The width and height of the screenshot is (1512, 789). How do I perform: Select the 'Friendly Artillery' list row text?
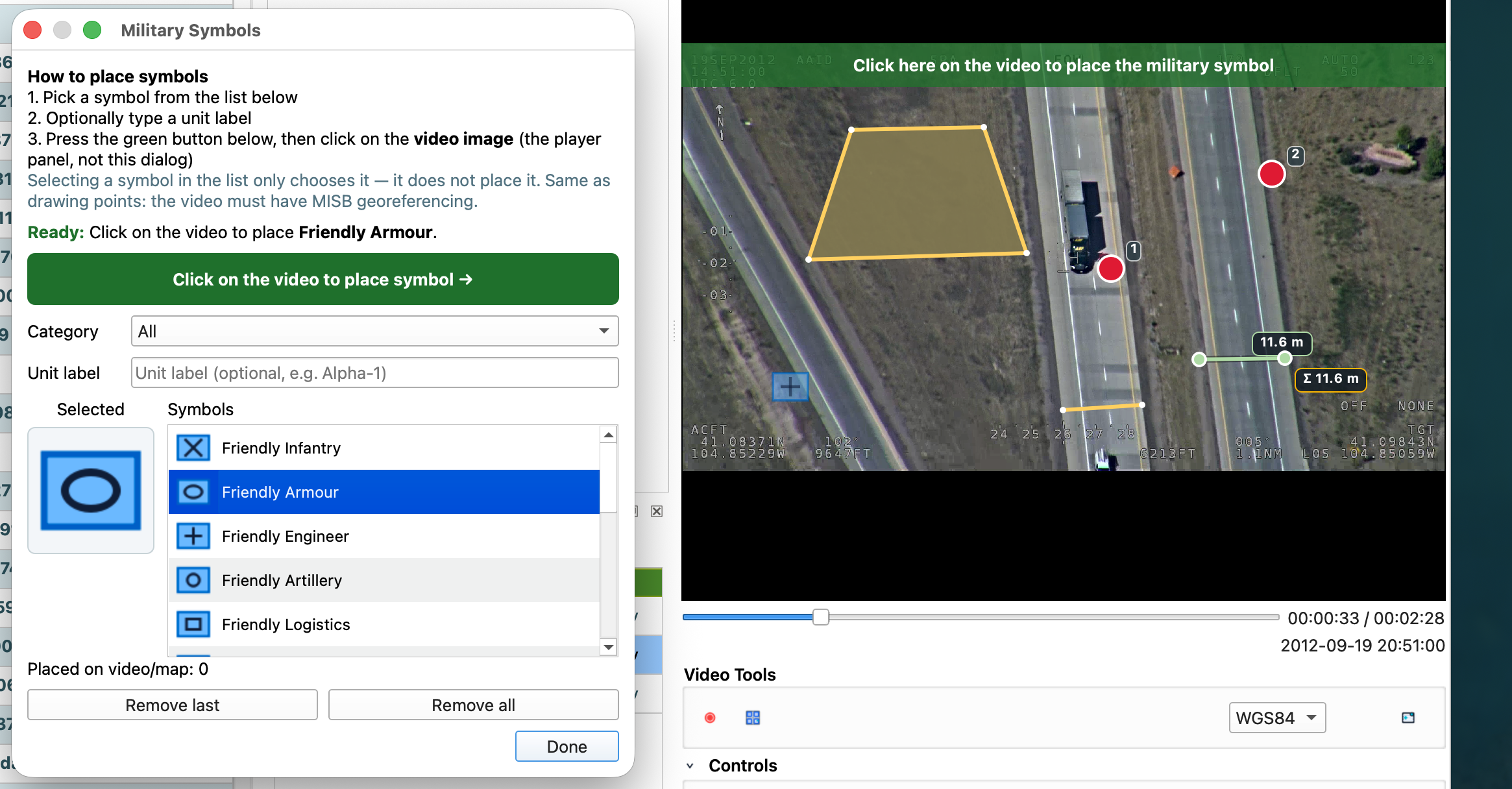pyautogui.click(x=282, y=580)
